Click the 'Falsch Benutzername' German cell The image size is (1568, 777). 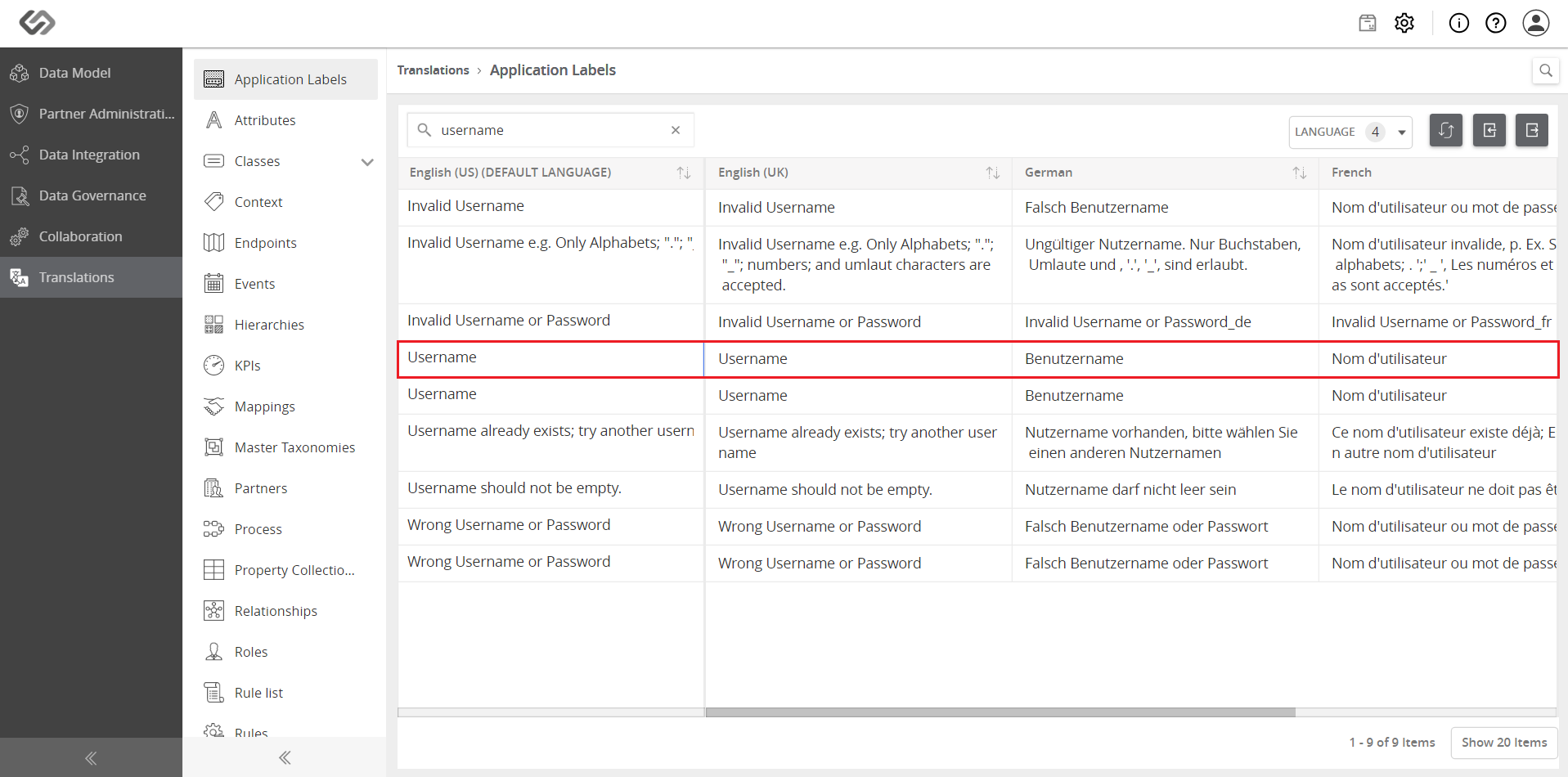coord(1165,208)
